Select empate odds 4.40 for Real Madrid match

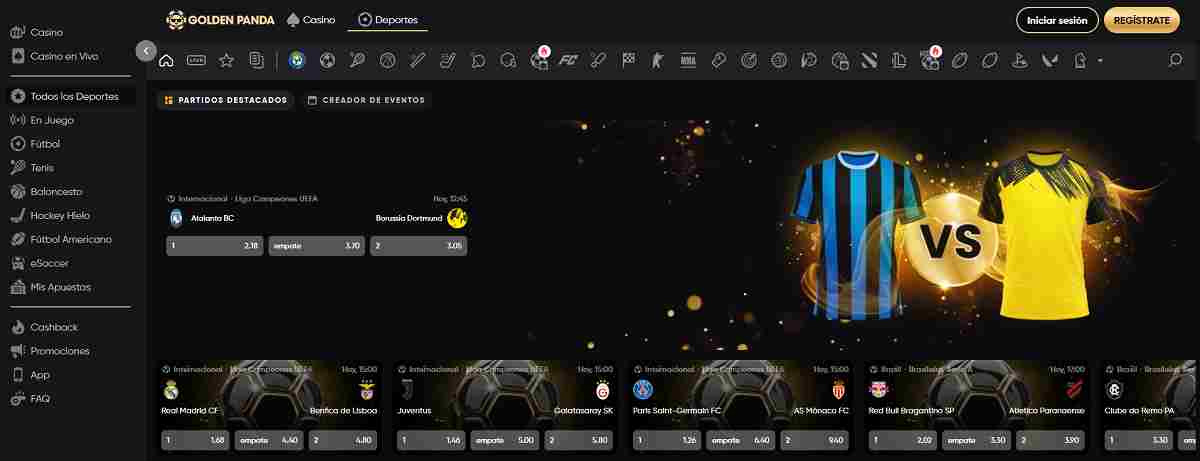[268, 440]
